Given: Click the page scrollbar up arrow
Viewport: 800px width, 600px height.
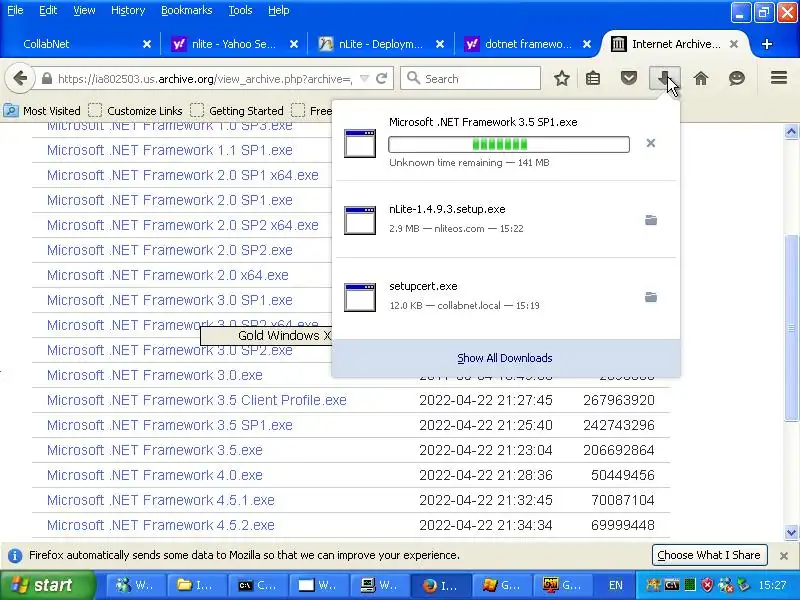Looking at the screenshot, I should coord(791,132).
